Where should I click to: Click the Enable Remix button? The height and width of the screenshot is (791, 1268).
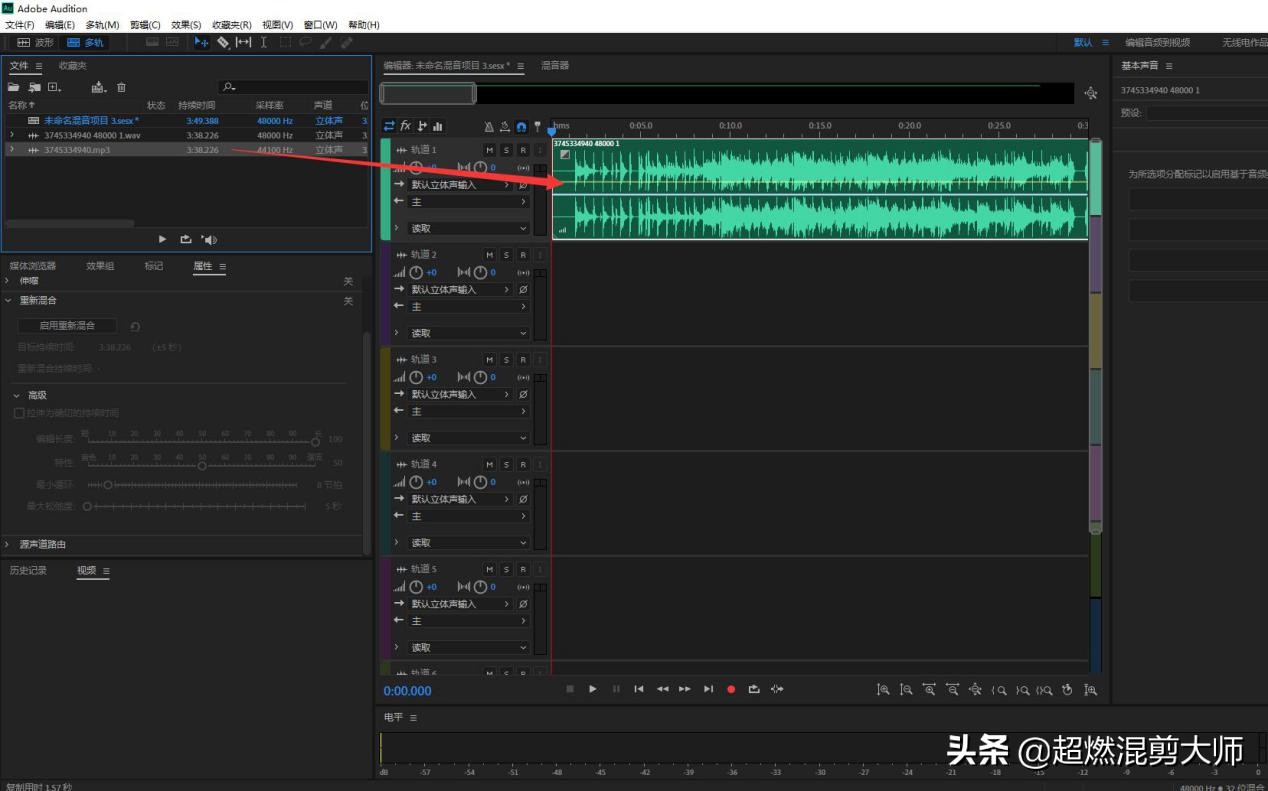67,326
